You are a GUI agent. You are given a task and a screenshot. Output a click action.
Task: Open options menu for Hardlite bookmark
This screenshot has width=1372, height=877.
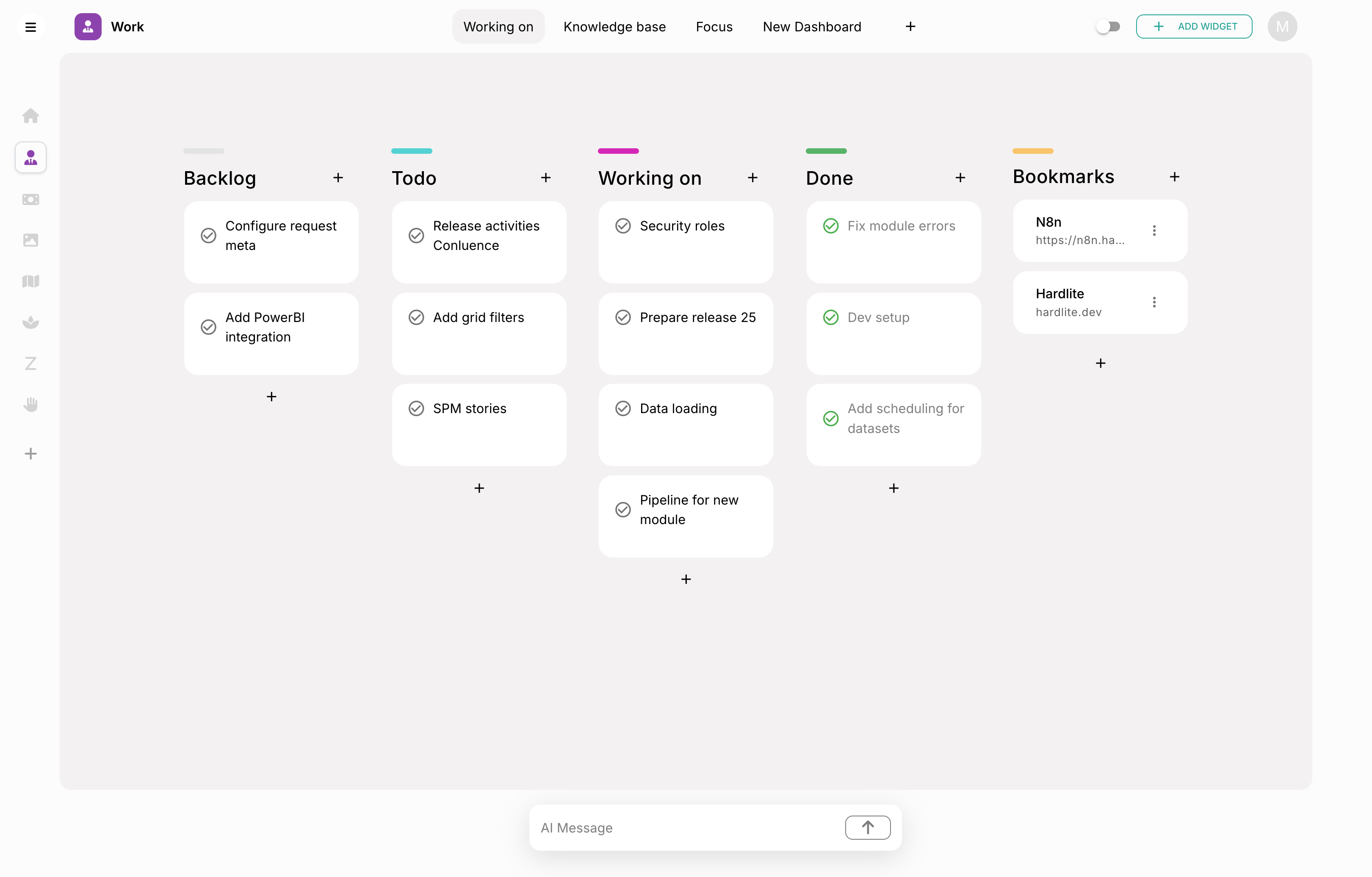click(1154, 302)
